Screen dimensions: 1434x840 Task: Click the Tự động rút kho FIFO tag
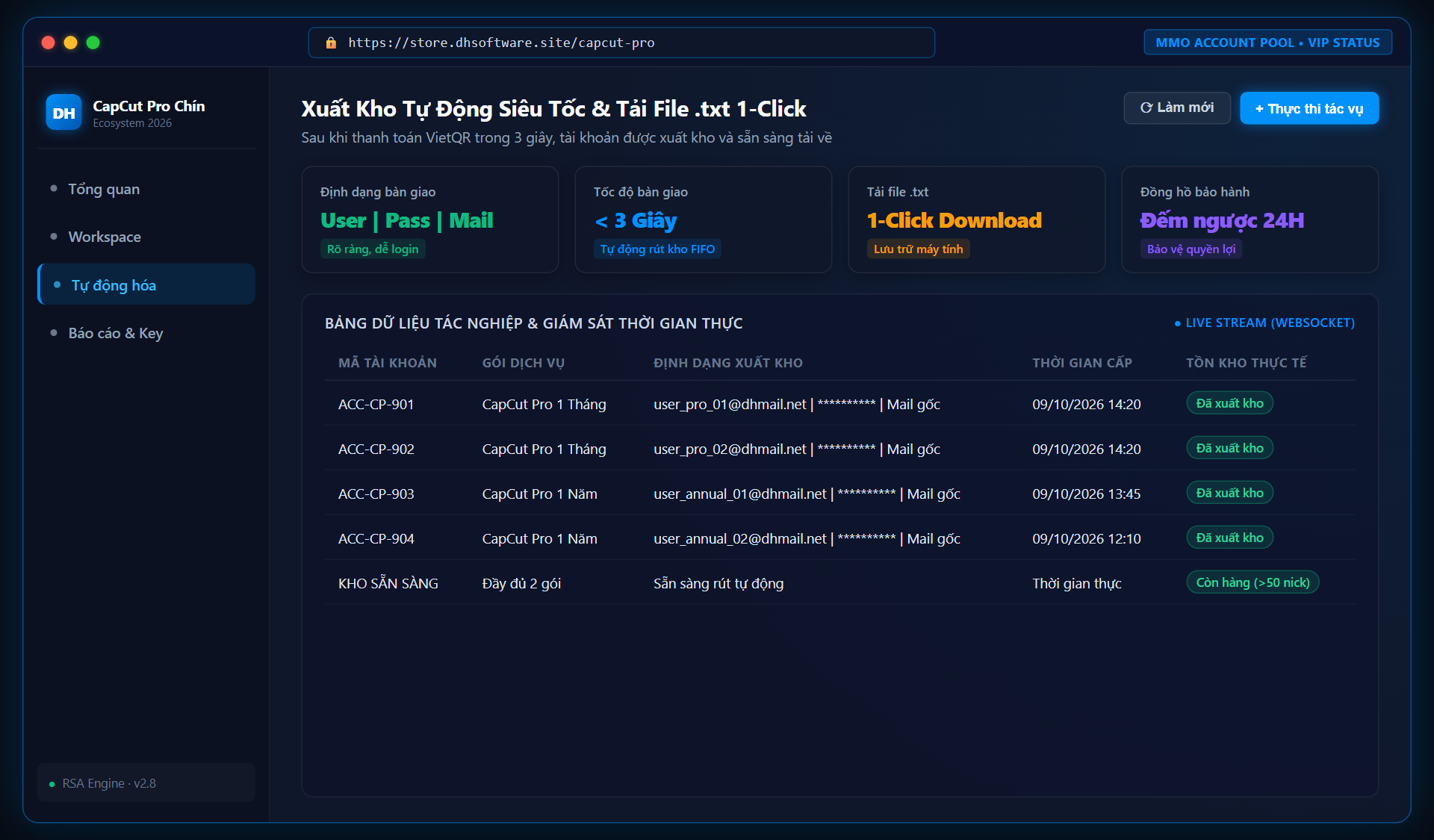(657, 249)
